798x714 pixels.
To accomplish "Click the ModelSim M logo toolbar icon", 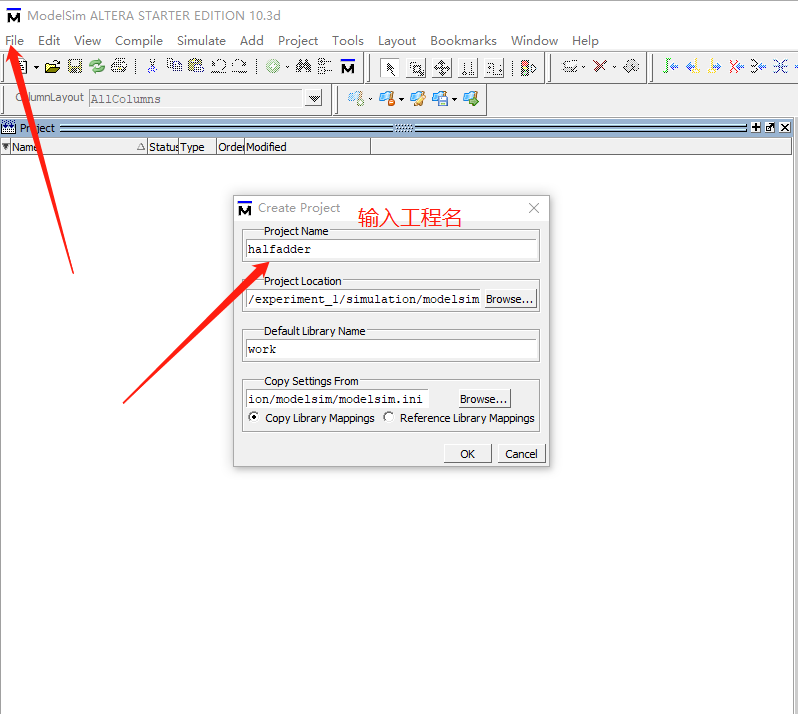I will point(348,67).
